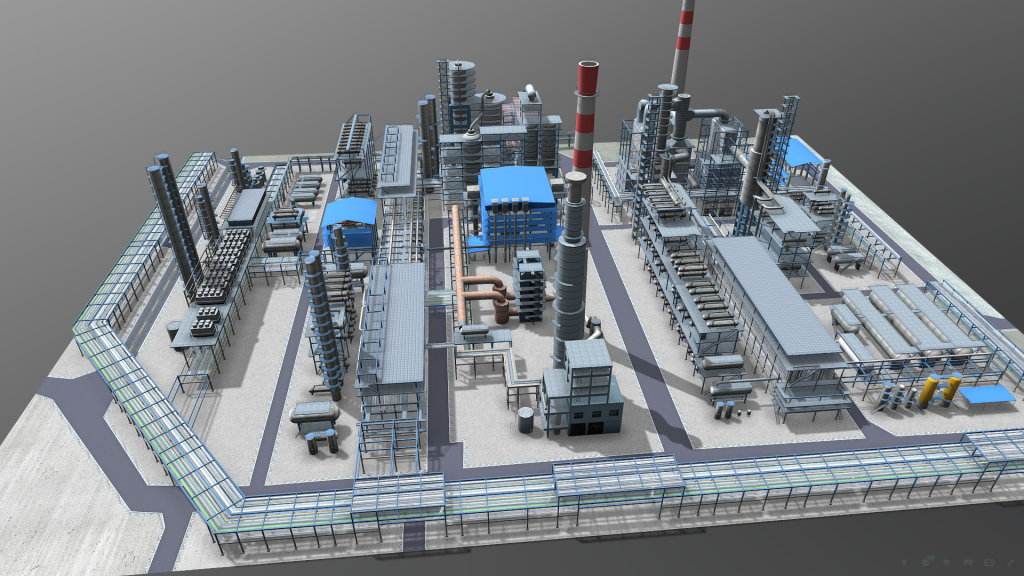Click the tall gray ribbed column tower

click(x=572, y=260)
